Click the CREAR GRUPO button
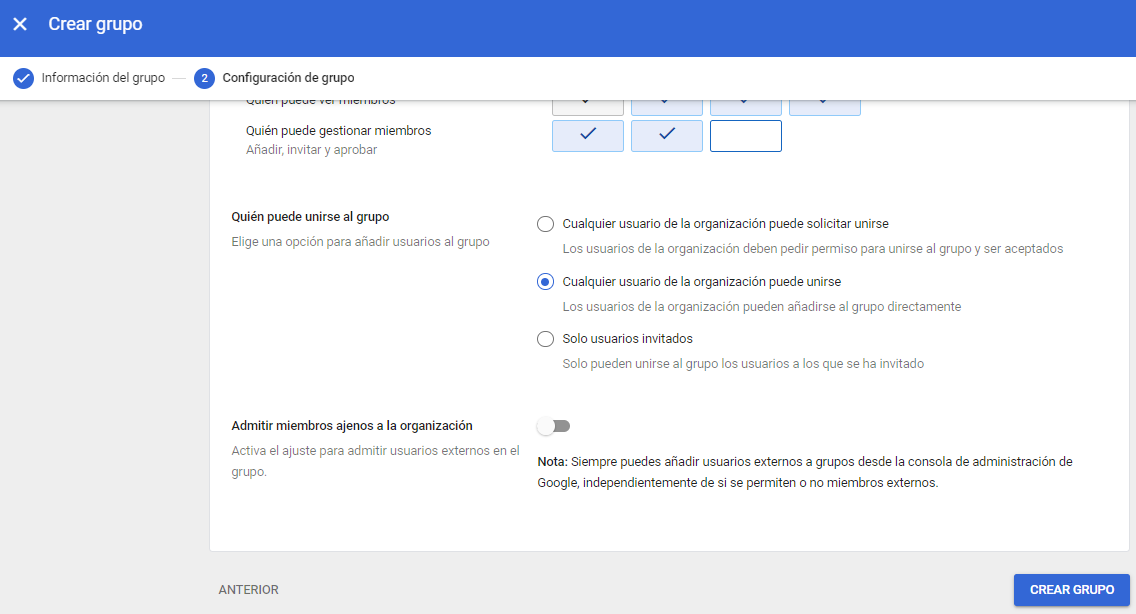1136x614 pixels. click(1072, 589)
